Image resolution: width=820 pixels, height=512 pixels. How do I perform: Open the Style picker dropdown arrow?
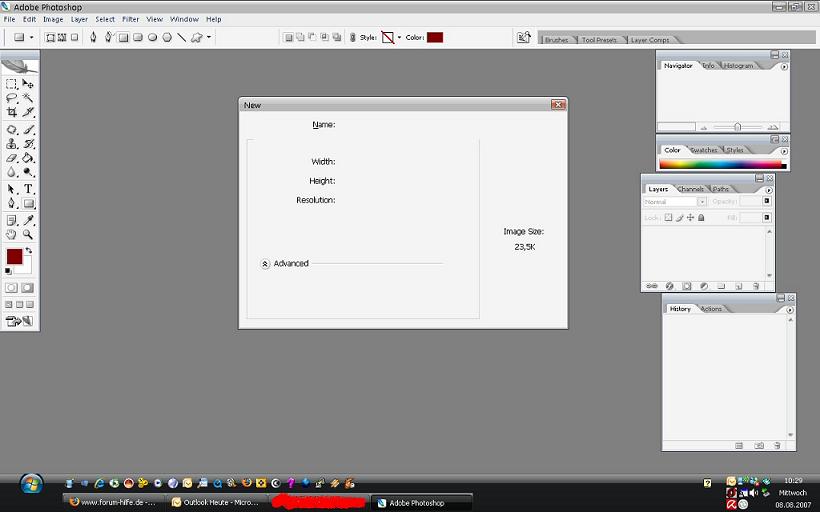point(399,38)
